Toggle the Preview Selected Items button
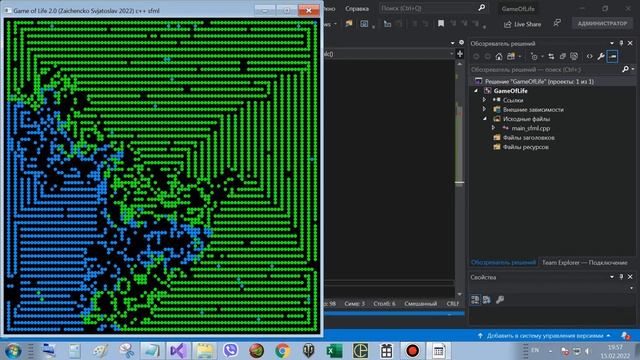 coord(613,57)
